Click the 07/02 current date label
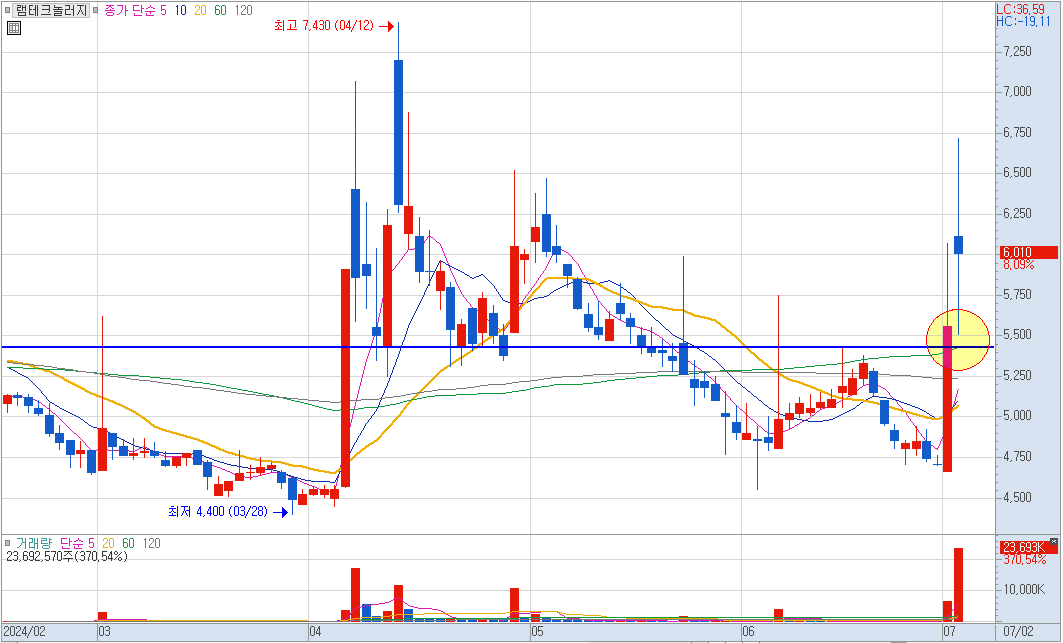The image size is (1063, 643). click(1018, 631)
